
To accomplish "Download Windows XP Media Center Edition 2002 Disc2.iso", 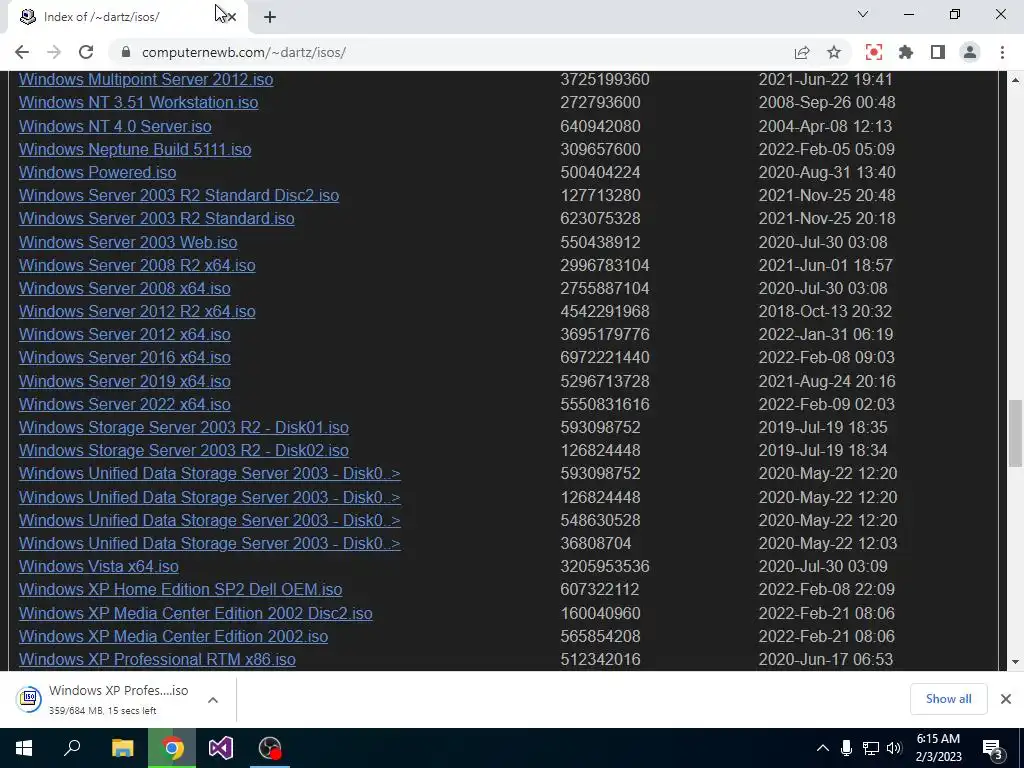I will pos(196,613).
